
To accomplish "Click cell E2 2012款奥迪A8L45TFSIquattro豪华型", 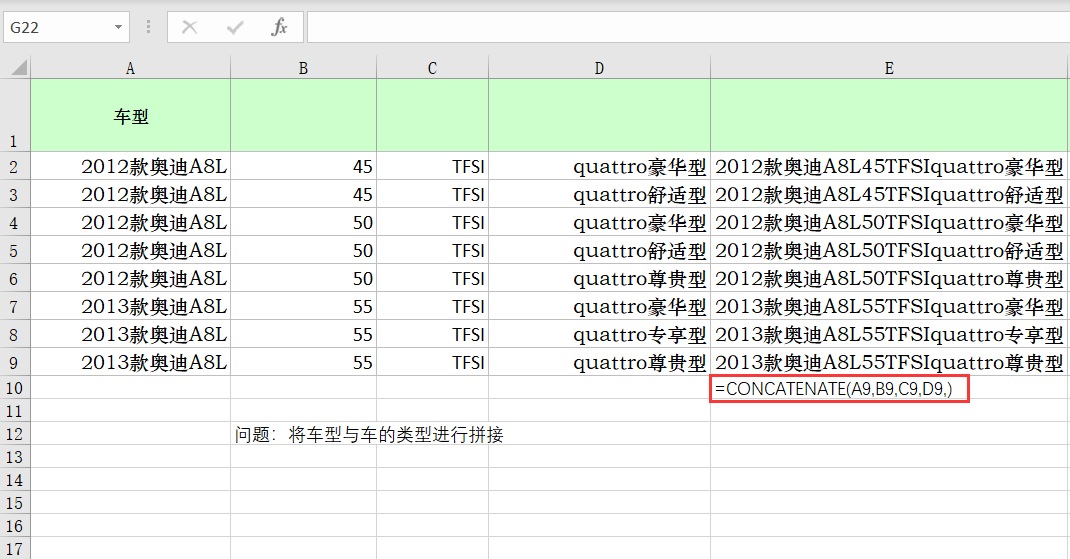I will [889, 167].
